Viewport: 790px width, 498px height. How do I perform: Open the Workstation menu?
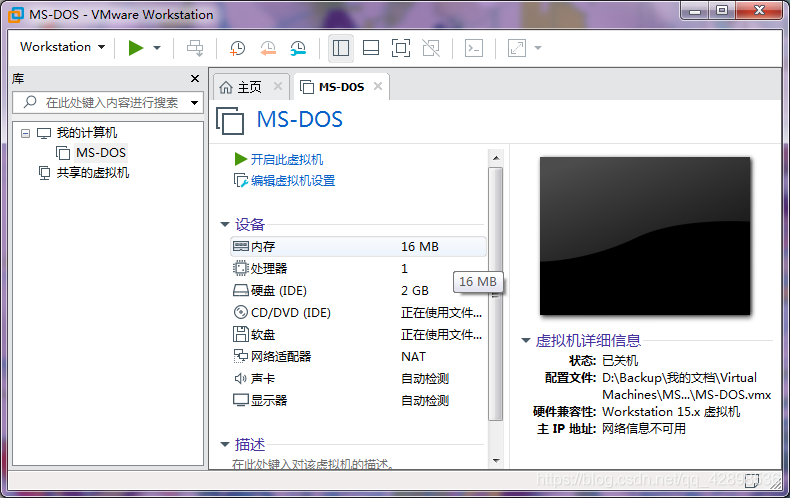tap(62, 47)
